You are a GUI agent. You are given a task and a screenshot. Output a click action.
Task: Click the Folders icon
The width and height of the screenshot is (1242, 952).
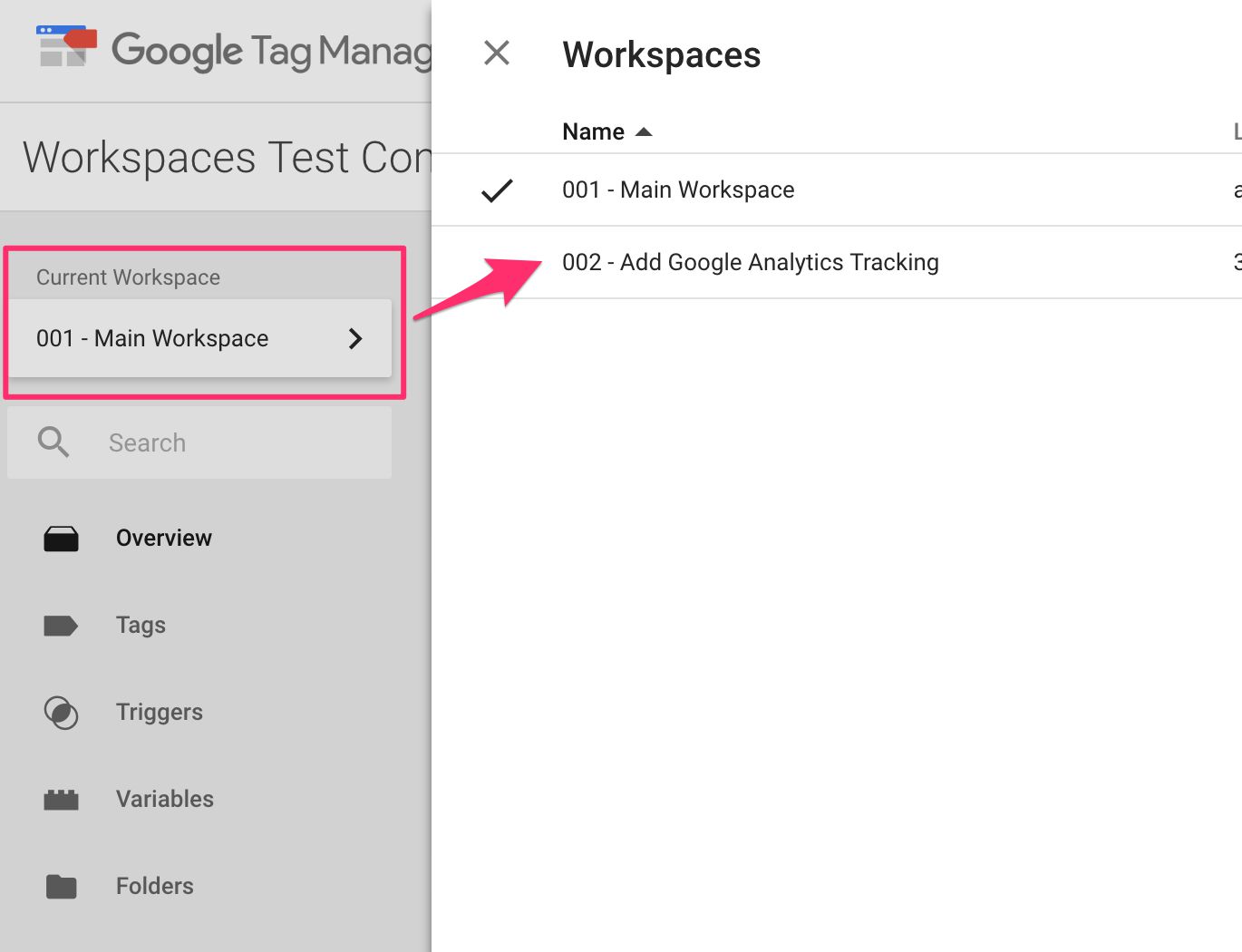click(x=61, y=886)
